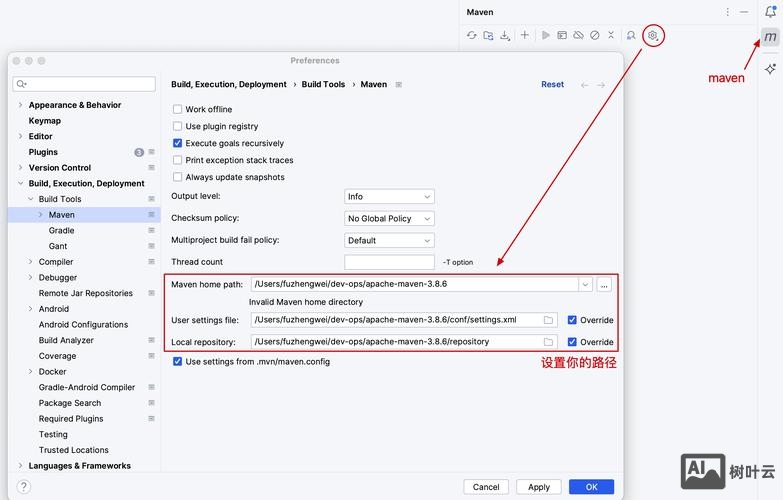Enable the Work offline checkbox
The width and height of the screenshot is (783, 500).
(x=178, y=110)
